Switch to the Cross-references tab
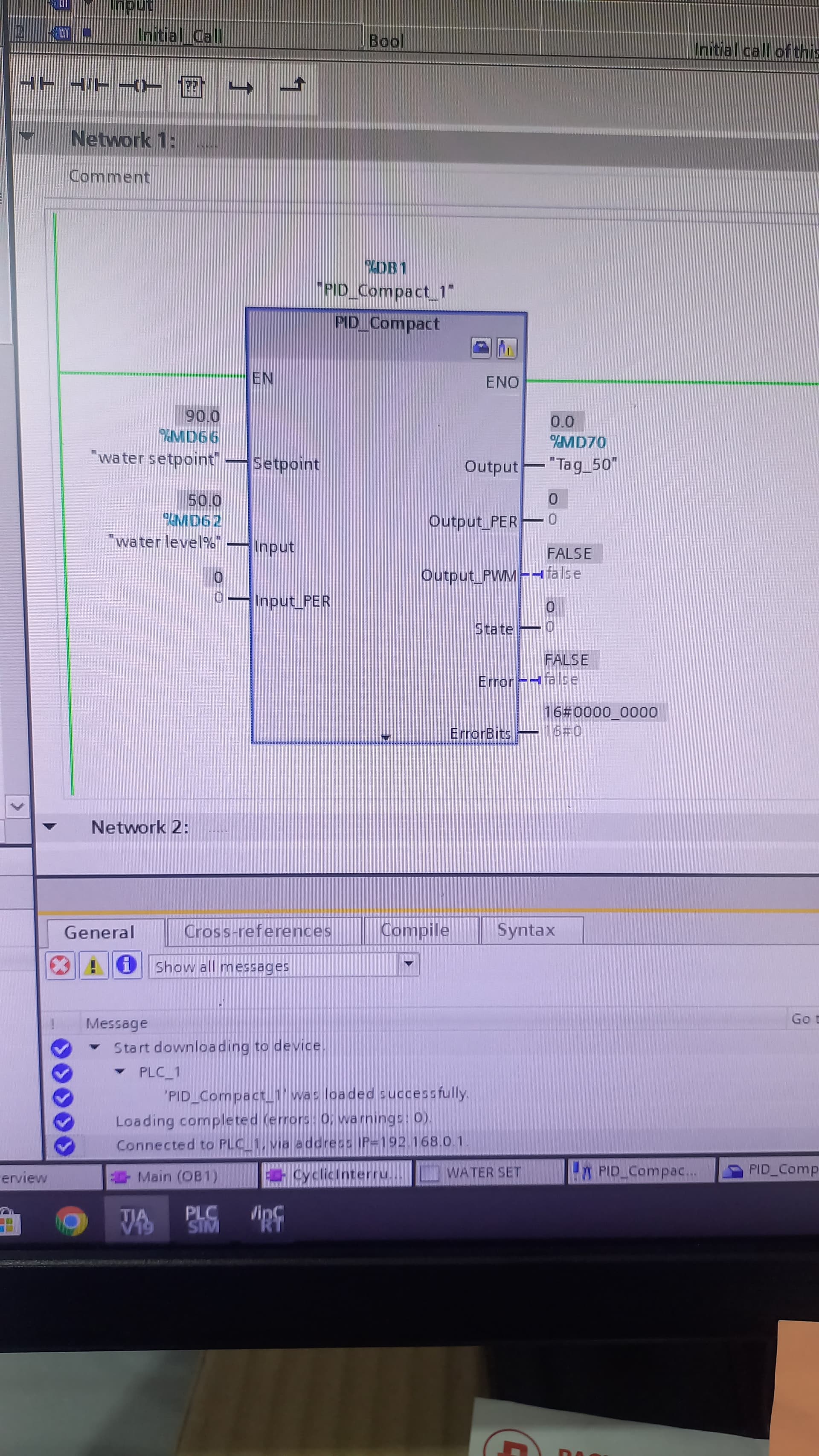Viewport: 819px width, 1456px height. click(258, 931)
